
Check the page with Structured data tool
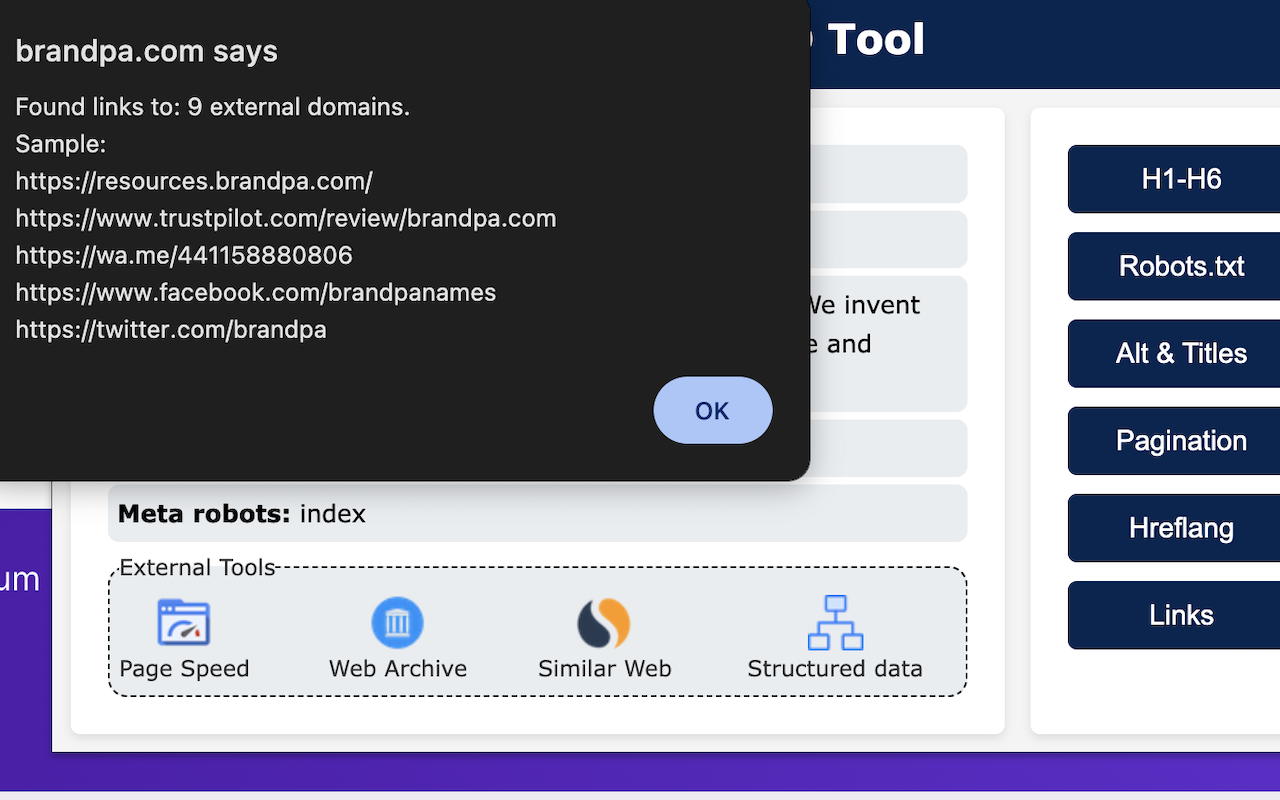pyautogui.click(x=834, y=637)
